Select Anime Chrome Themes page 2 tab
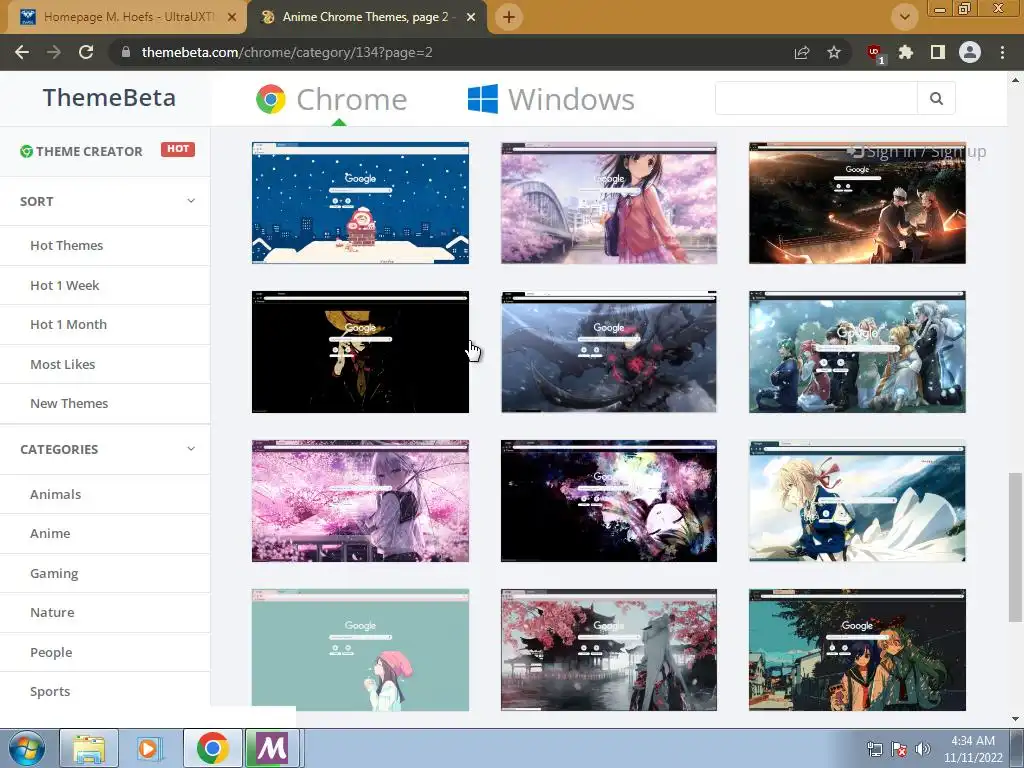Viewport: 1024px width, 768px height. click(366, 17)
